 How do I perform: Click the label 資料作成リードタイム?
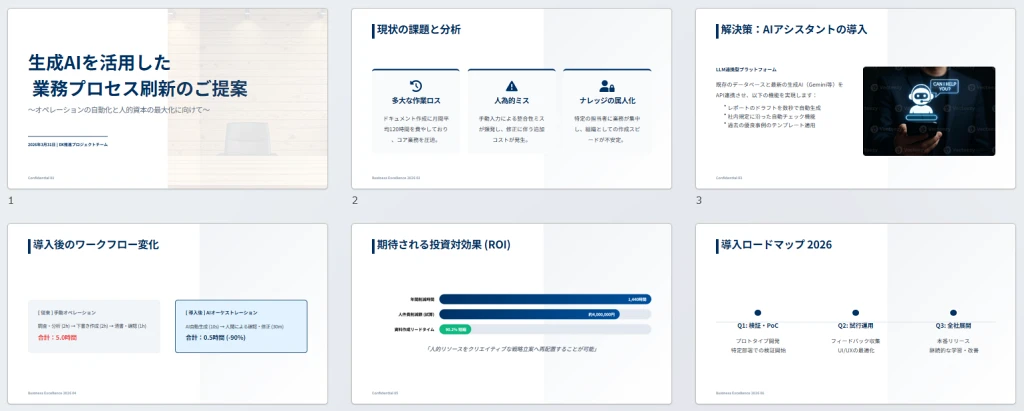tap(415, 329)
